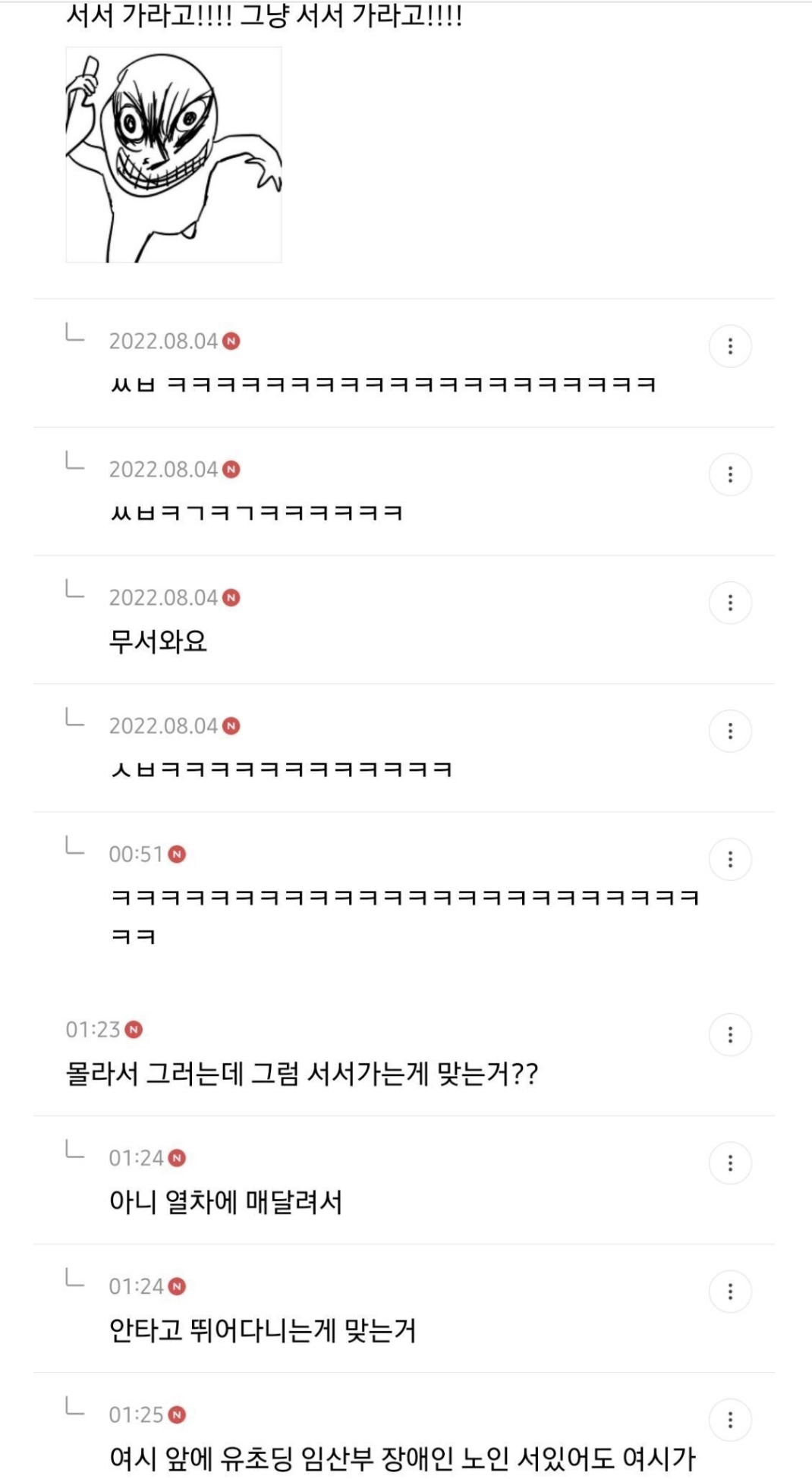Open three-dot menu for 01:25 reply
This screenshot has width=812, height=1479.
click(x=730, y=1420)
